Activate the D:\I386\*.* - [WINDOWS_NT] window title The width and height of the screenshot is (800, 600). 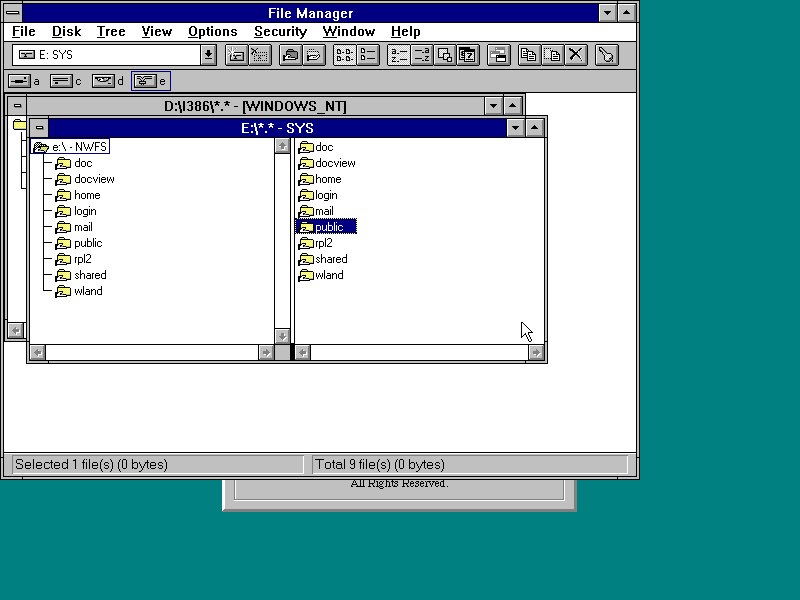tap(255, 106)
